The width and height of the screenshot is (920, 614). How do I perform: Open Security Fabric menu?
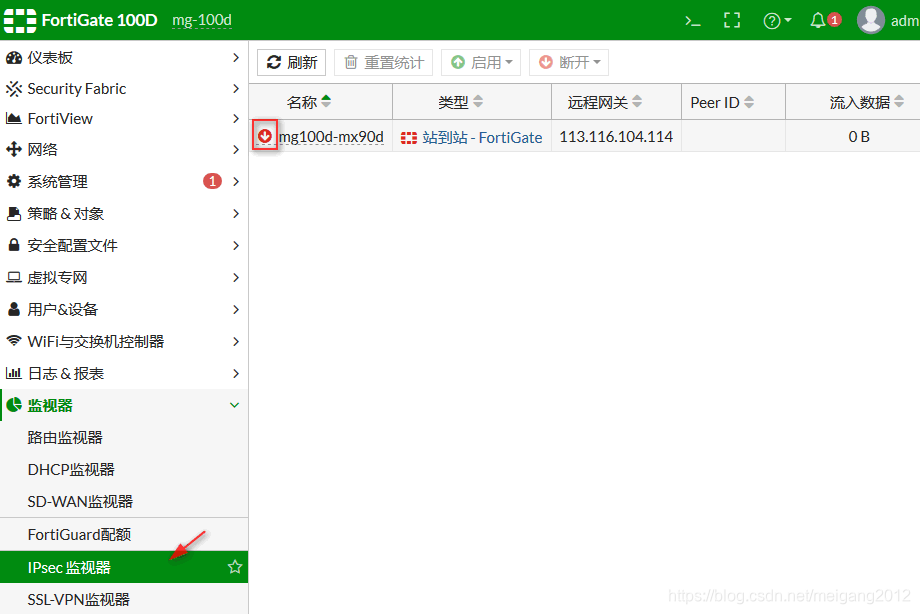tap(124, 89)
